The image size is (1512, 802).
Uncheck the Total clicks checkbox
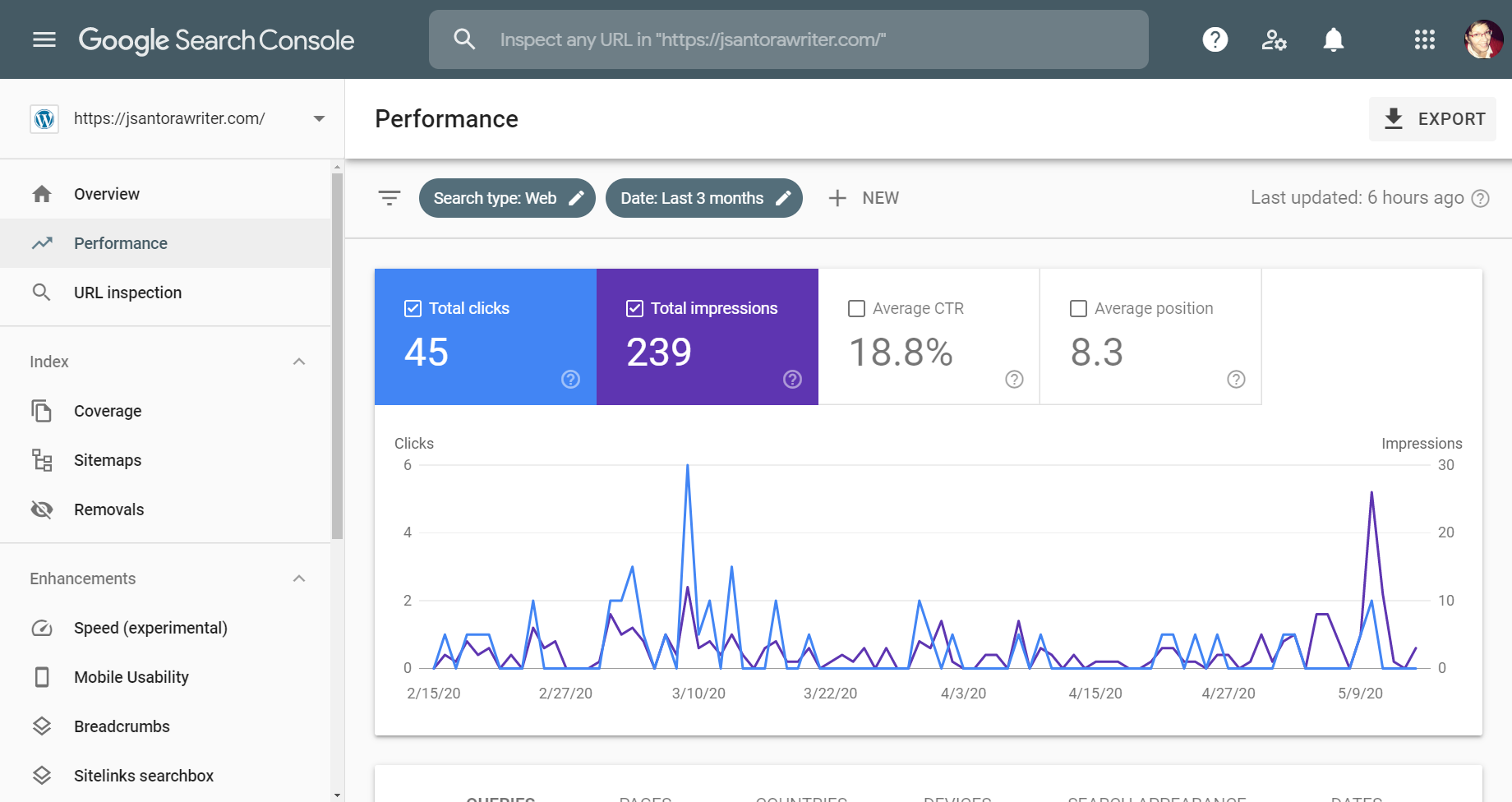pos(413,308)
